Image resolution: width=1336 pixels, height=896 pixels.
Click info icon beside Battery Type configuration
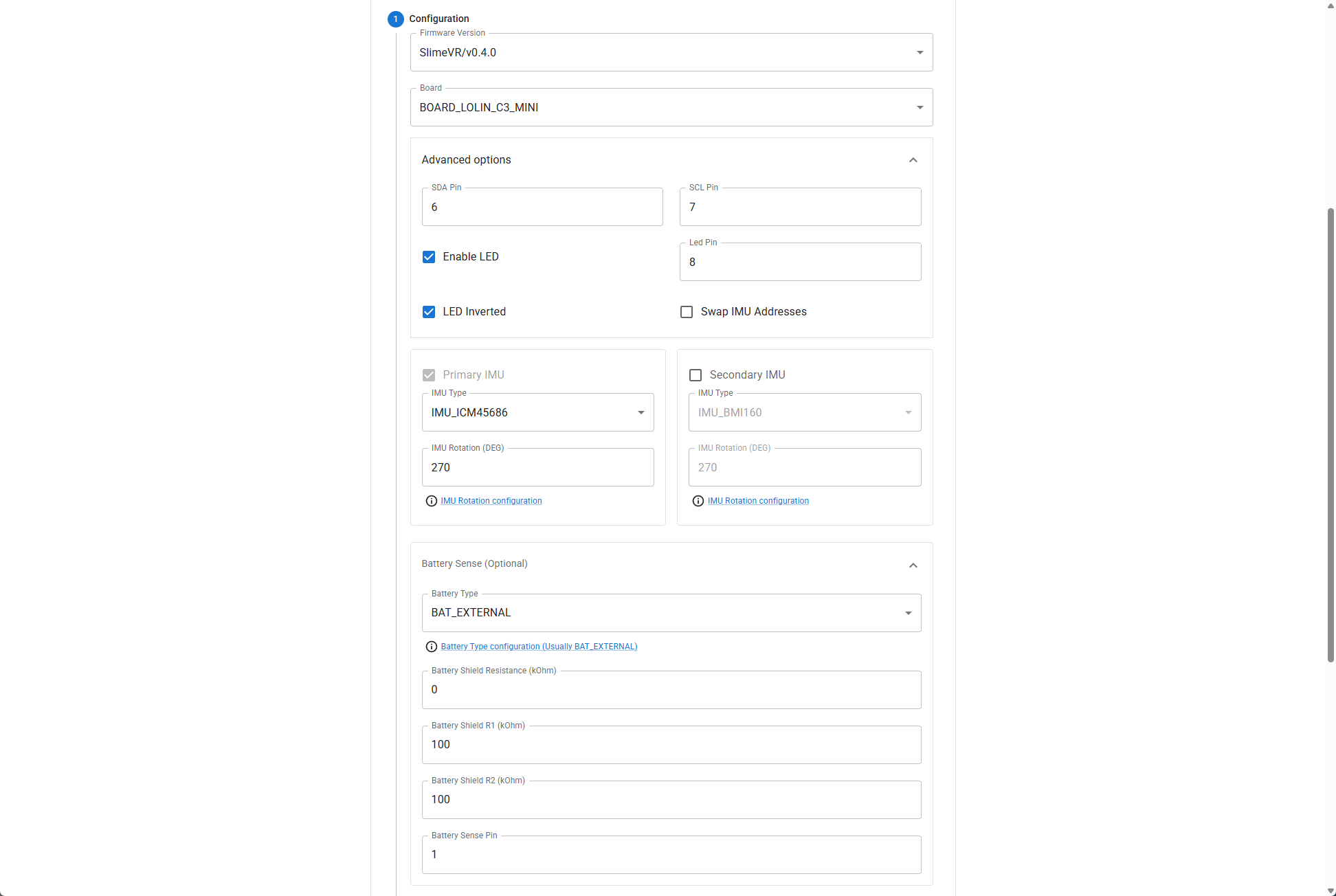[x=431, y=647]
